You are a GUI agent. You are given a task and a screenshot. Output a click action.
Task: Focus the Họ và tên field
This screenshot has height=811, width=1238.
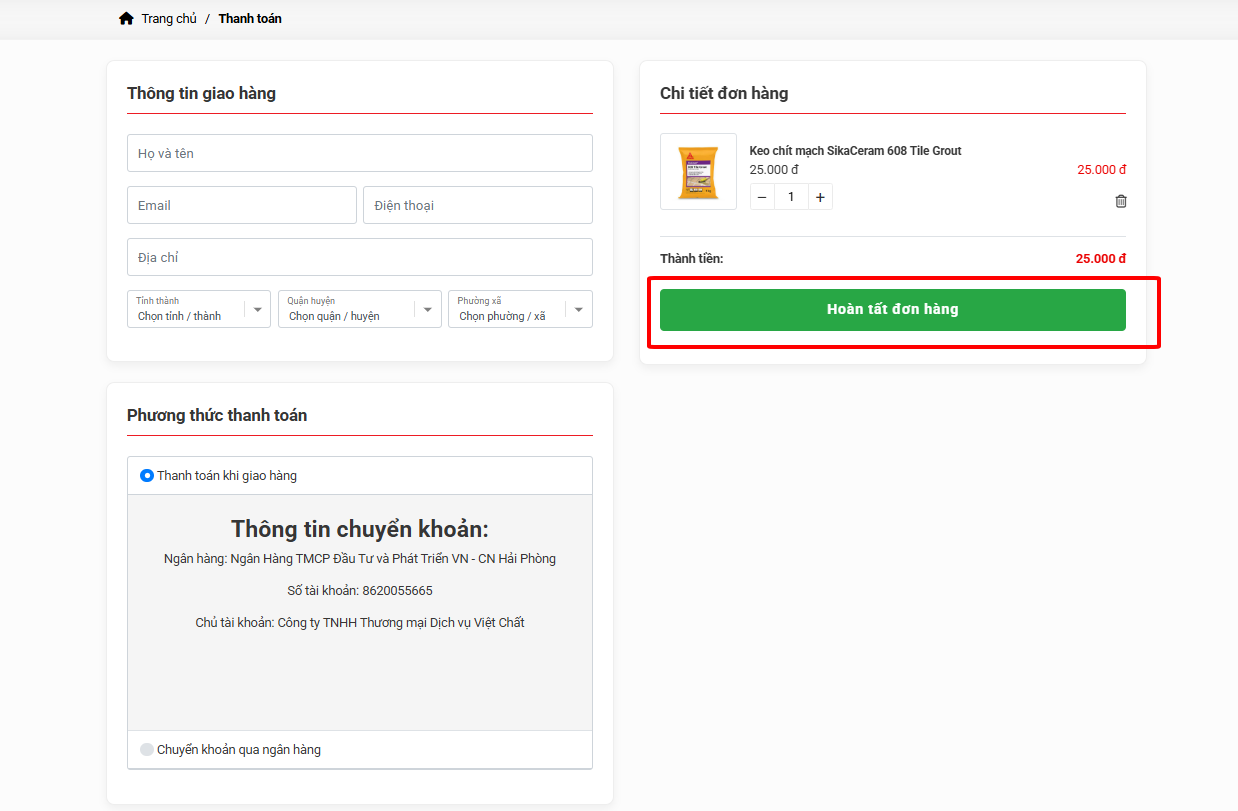(x=359, y=153)
